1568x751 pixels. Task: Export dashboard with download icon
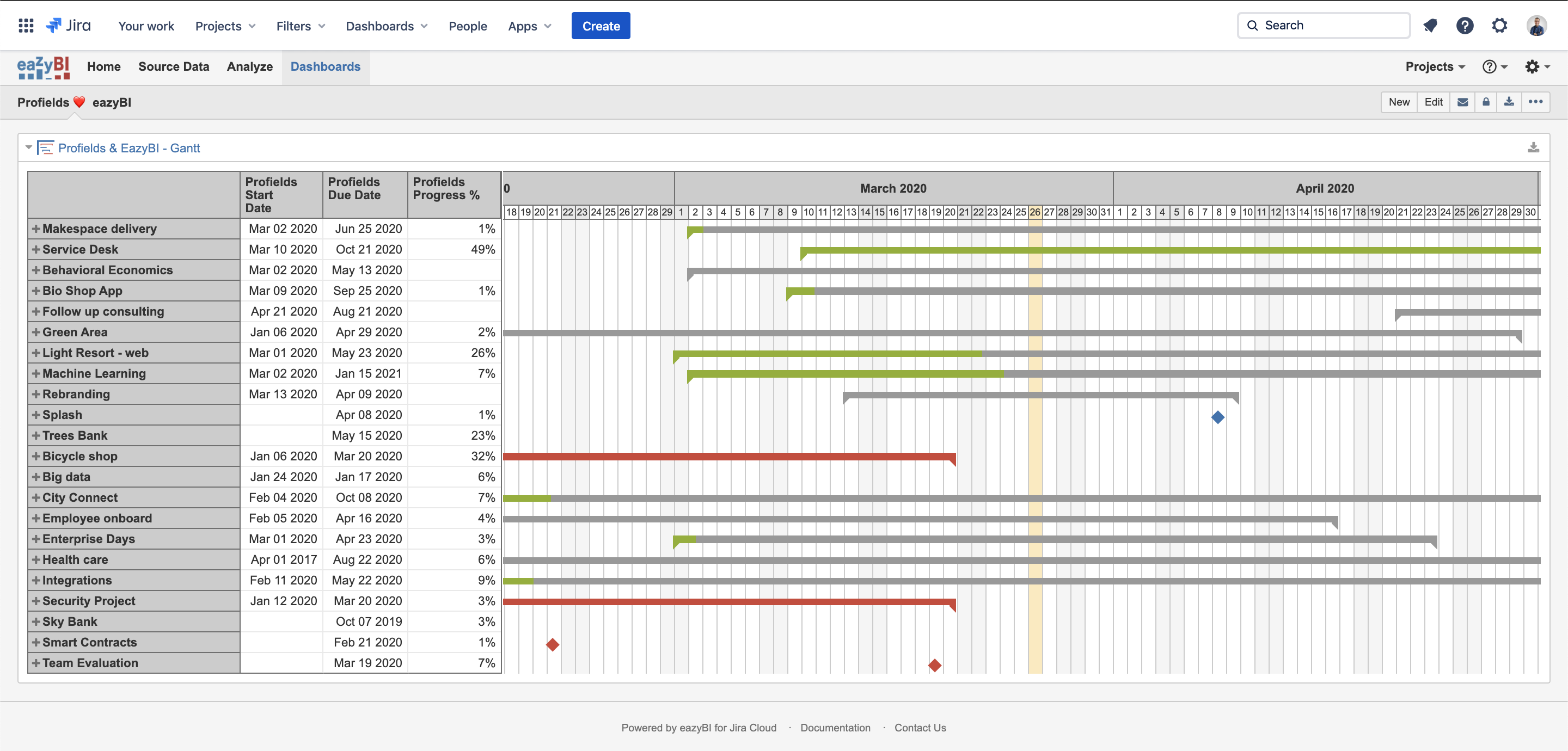1509,102
